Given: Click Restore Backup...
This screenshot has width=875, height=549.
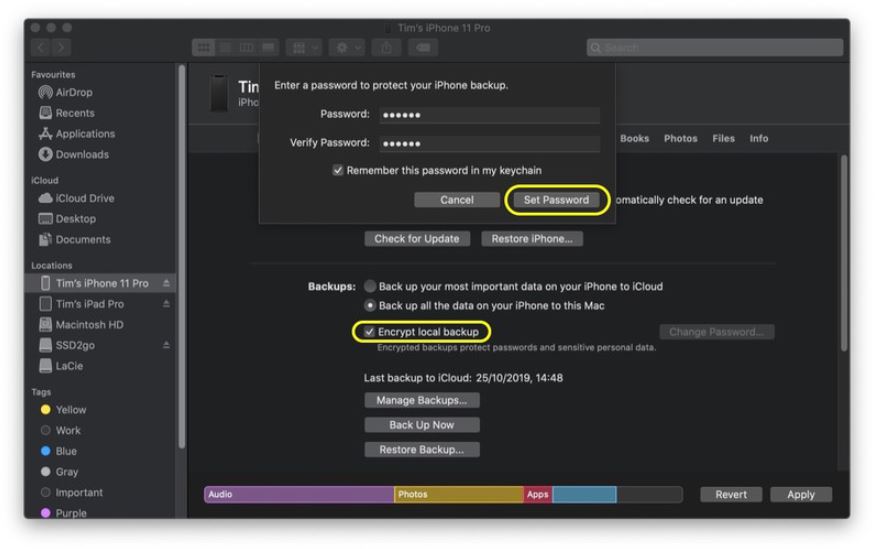Looking at the screenshot, I should point(421,449).
